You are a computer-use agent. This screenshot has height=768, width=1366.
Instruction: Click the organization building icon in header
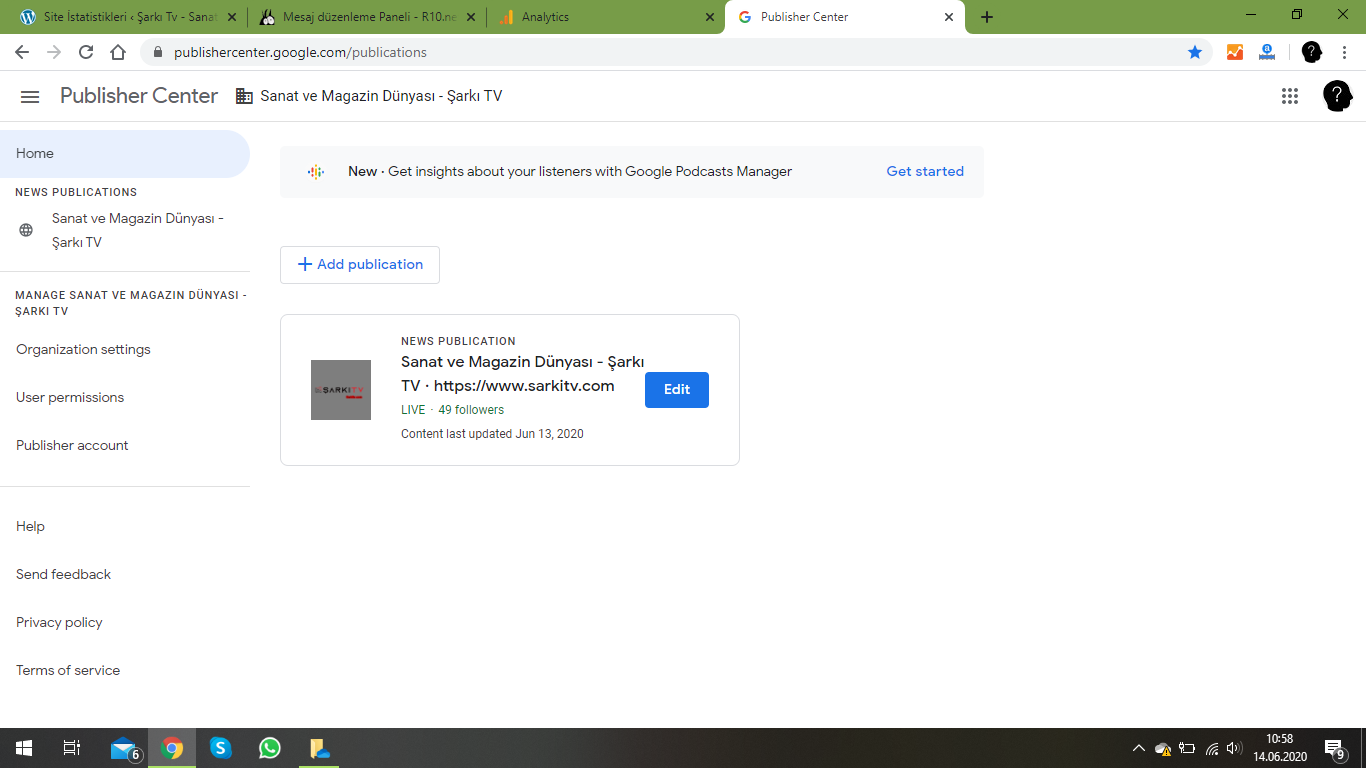244,96
